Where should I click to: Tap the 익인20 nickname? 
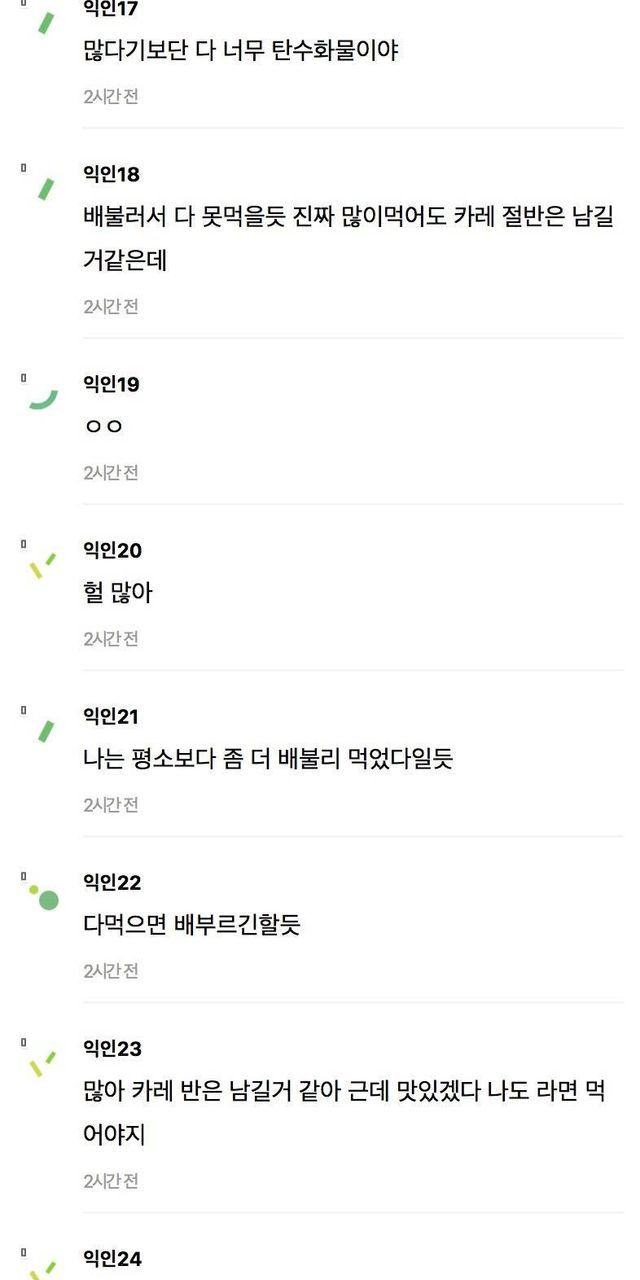click(112, 550)
